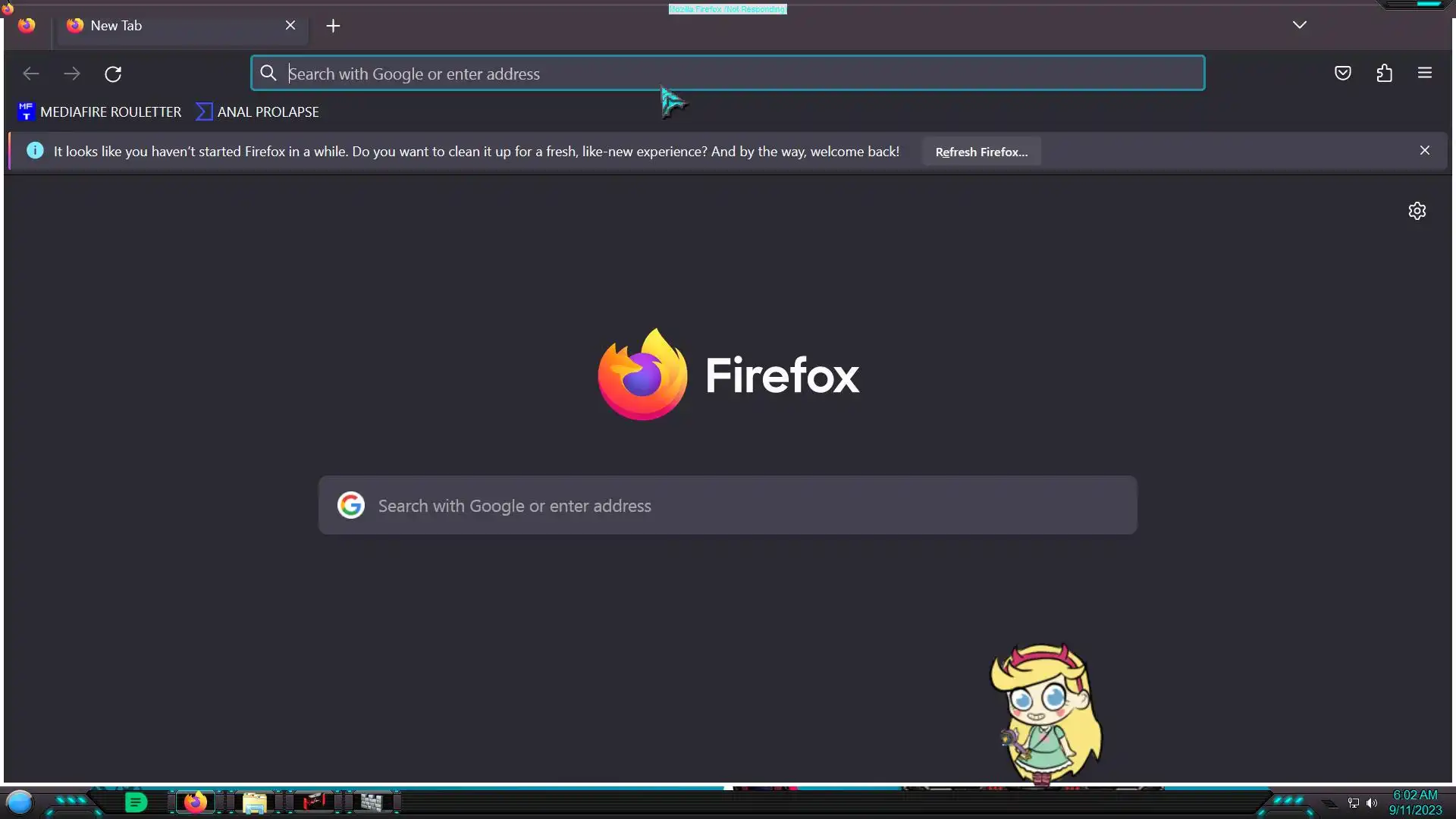Open the MEDIAFIRE ROULETTER bookmark
This screenshot has height=819, width=1456.
point(99,112)
